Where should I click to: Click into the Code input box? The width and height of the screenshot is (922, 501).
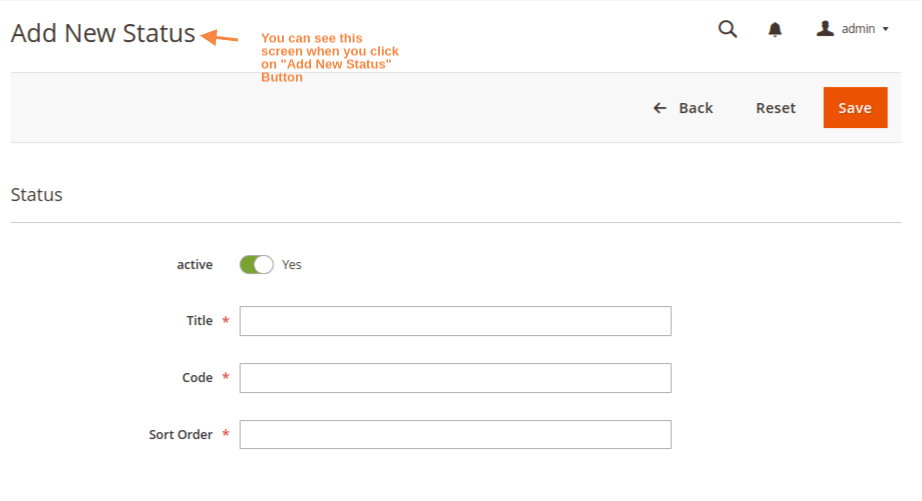point(455,378)
